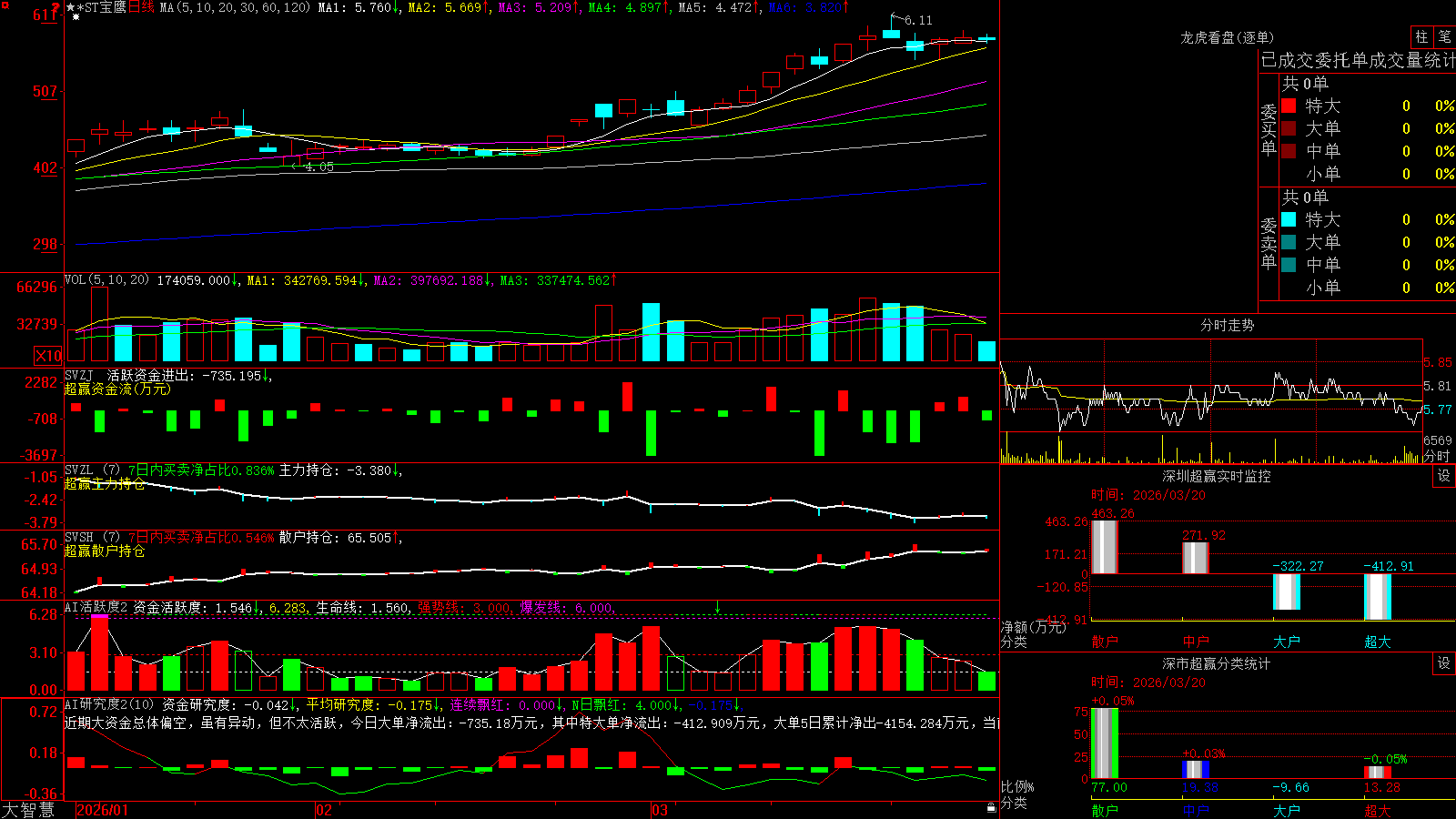Click the *ST宝鹰 stock name
The width and height of the screenshot is (1456, 819).
[102, 7]
